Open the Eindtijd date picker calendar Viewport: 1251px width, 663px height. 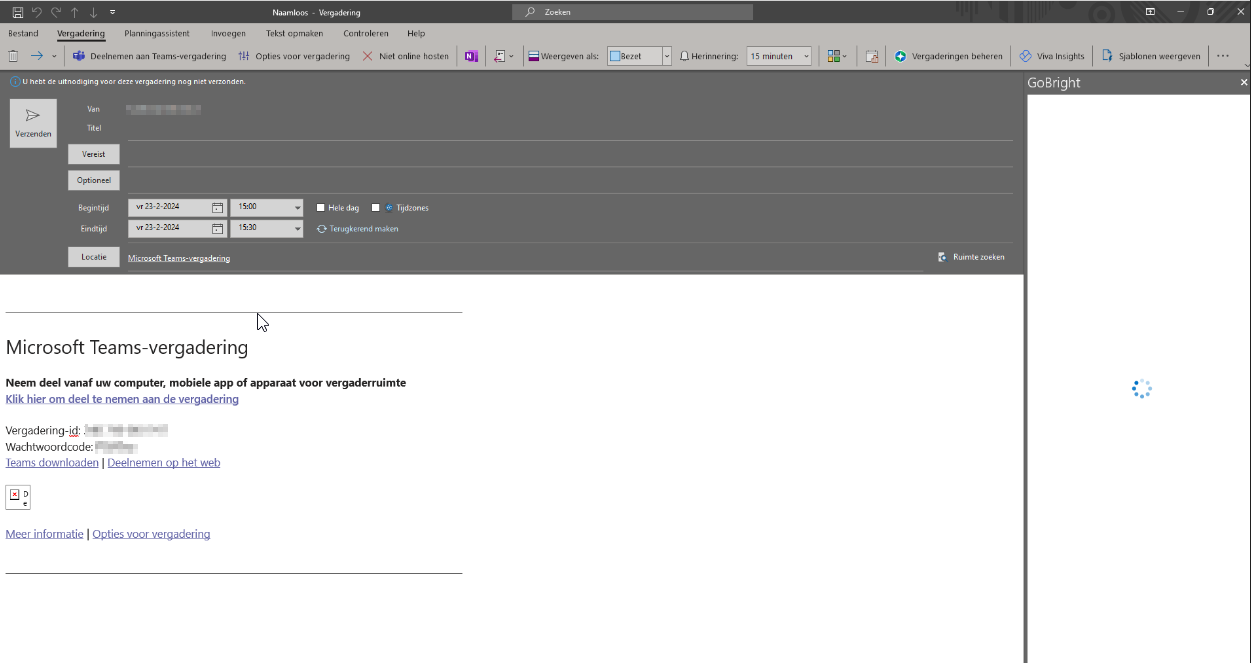218,229
